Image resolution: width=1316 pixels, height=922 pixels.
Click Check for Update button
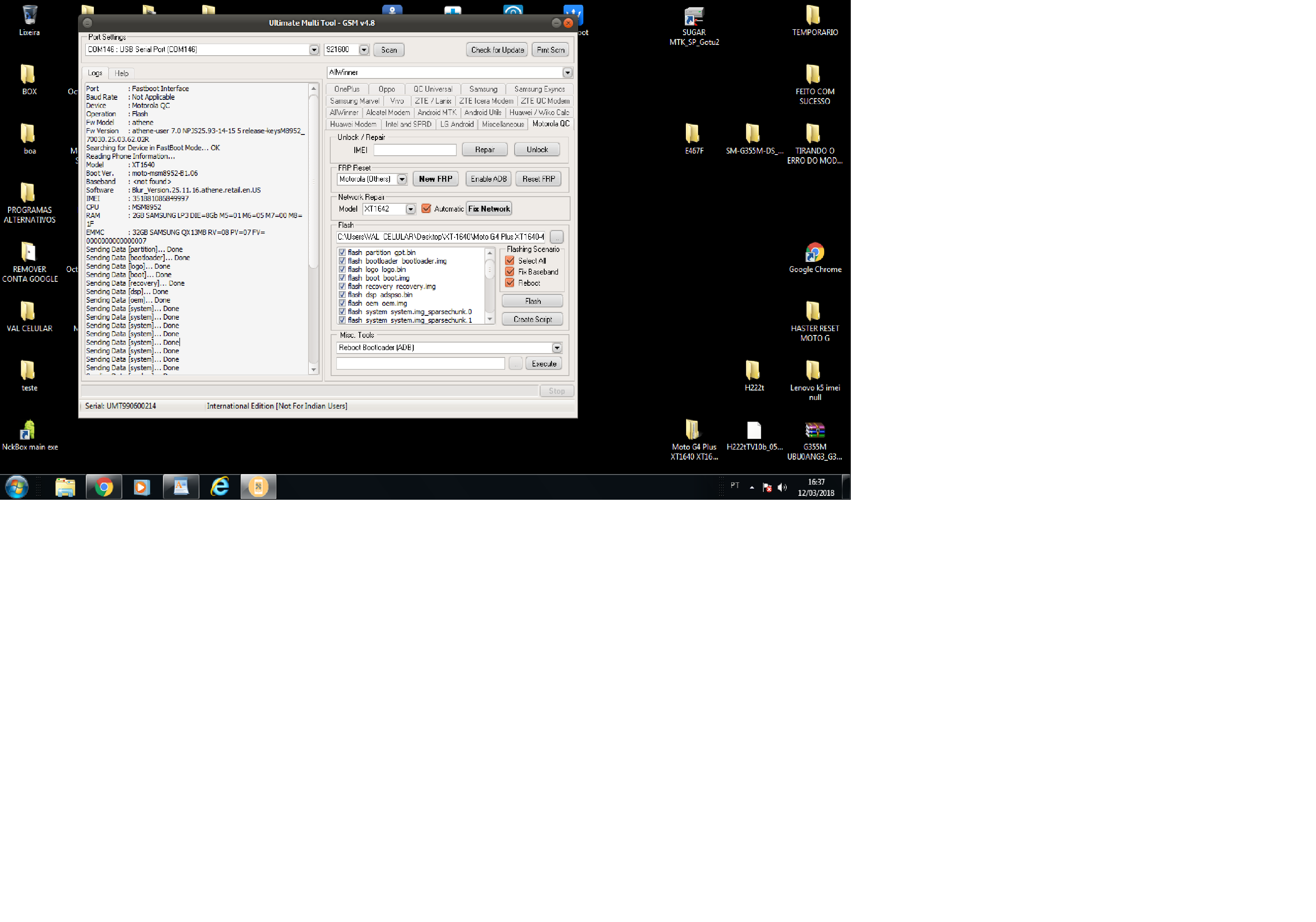pos(498,50)
